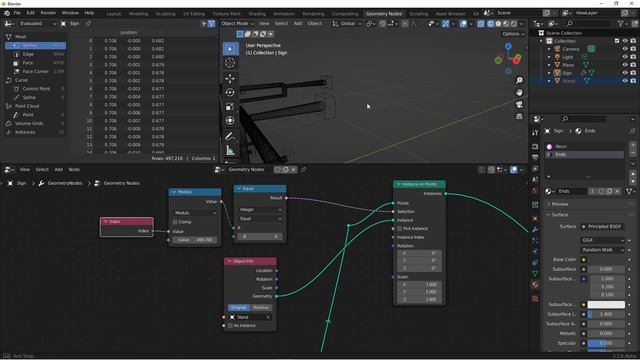This screenshot has height=360, width=640.
Task: Toggle Relative mode in Object Info node
Action: [x=261, y=307]
